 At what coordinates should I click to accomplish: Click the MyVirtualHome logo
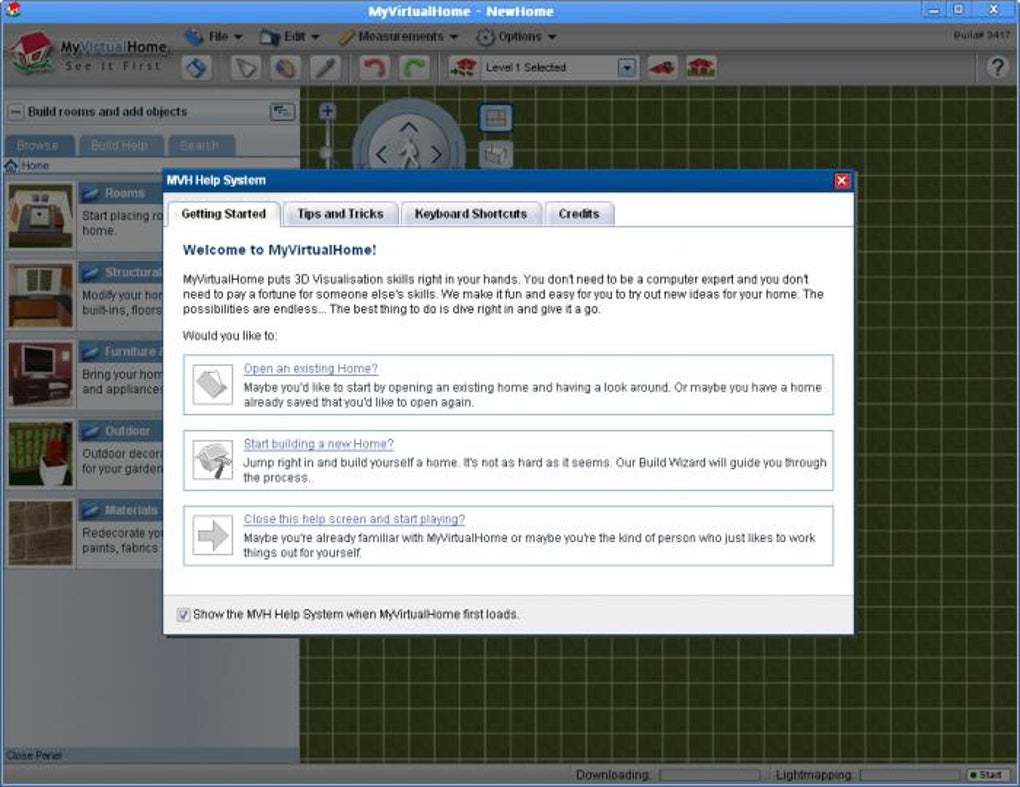click(89, 53)
